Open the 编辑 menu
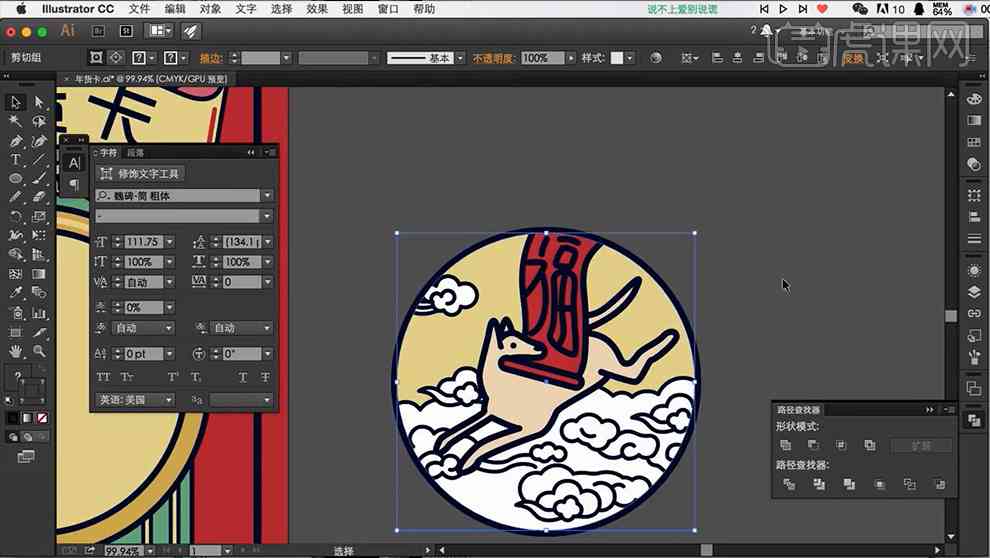The height and width of the screenshot is (558, 990). (x=175, y=9)
